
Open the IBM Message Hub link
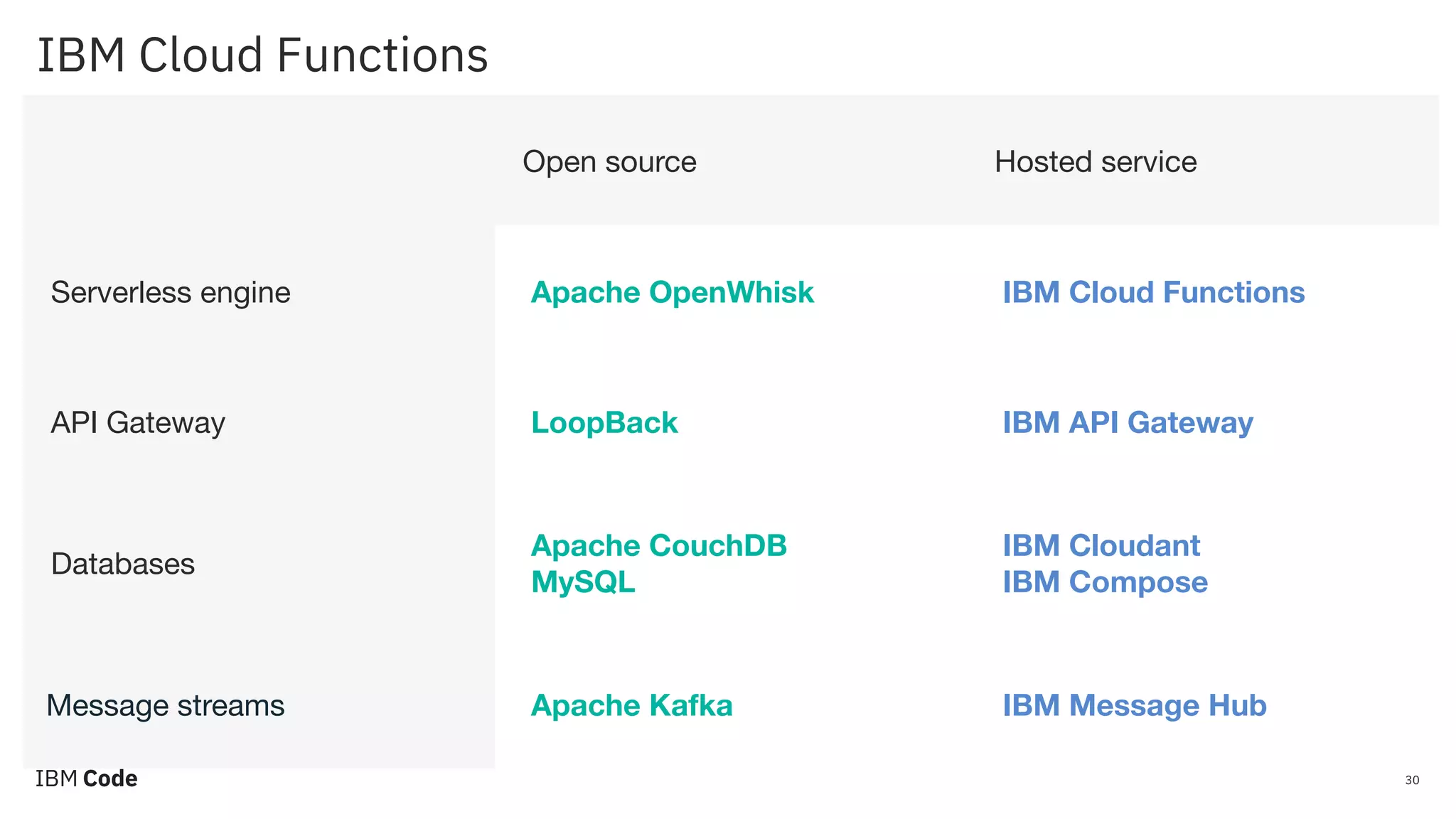1135,706
